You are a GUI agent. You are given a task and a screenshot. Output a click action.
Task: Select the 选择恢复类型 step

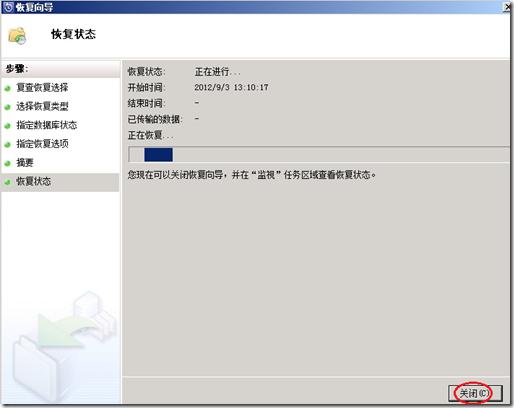click(42, 106)
